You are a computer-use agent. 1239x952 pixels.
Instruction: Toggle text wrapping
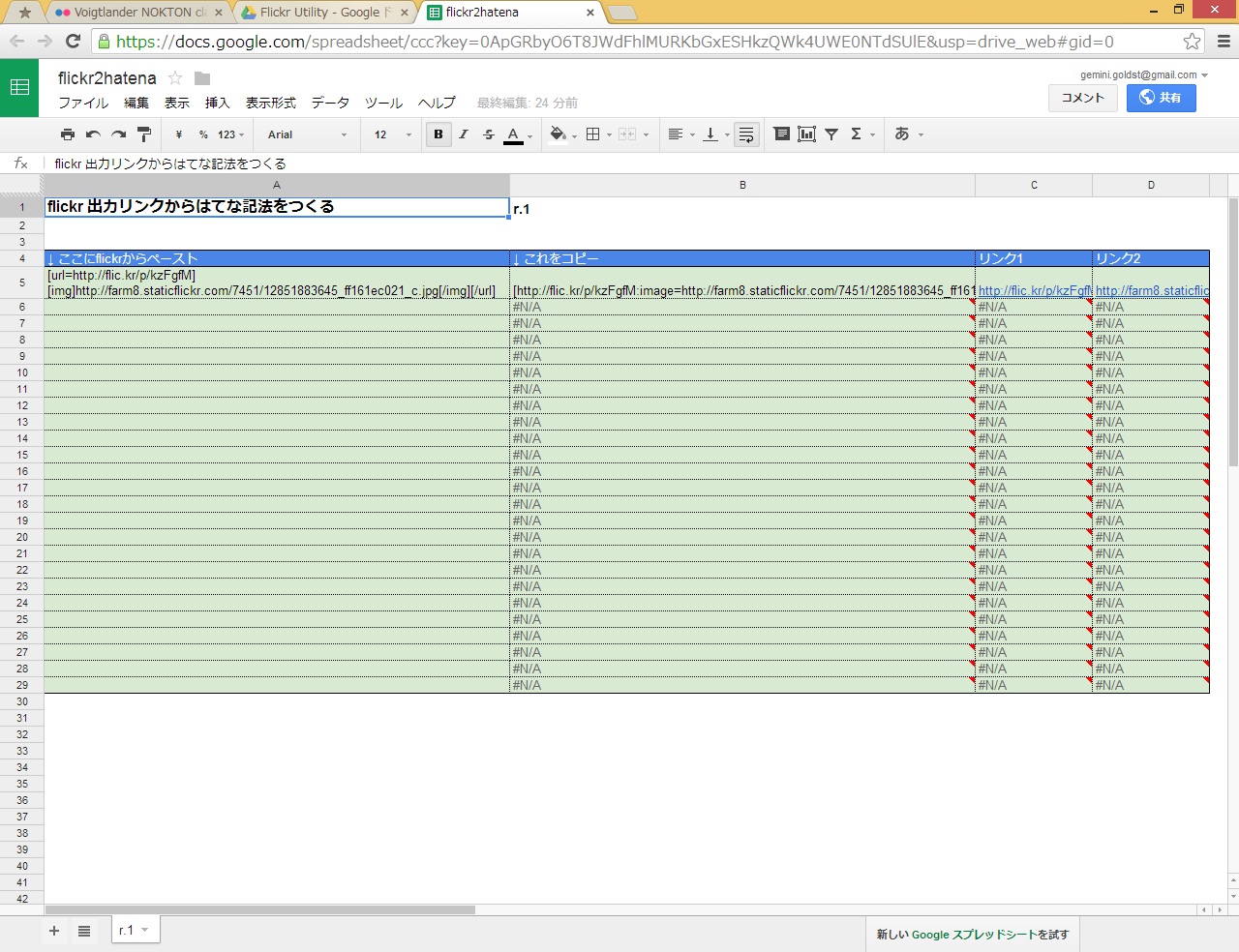[746, 134]
